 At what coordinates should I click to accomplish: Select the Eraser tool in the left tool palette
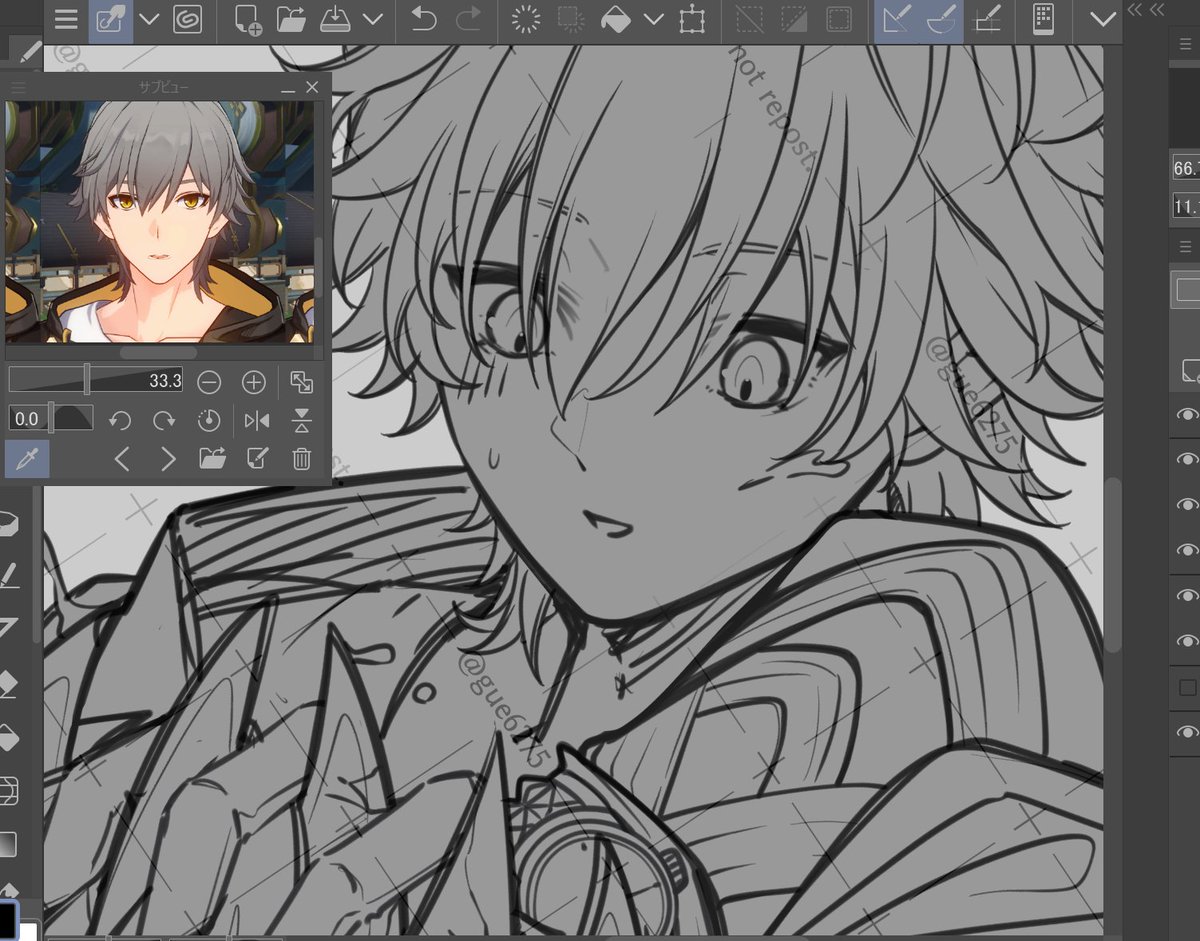click(x=8, y=685)
